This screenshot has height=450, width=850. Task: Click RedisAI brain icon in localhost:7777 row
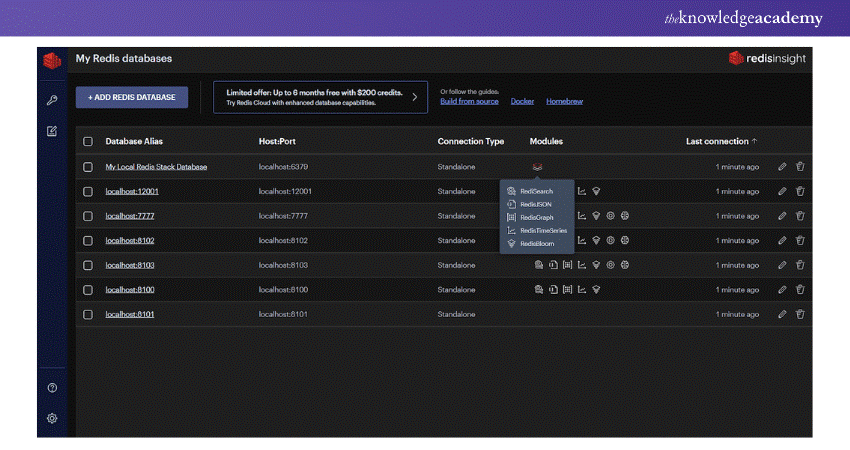(x=625, y=216)
